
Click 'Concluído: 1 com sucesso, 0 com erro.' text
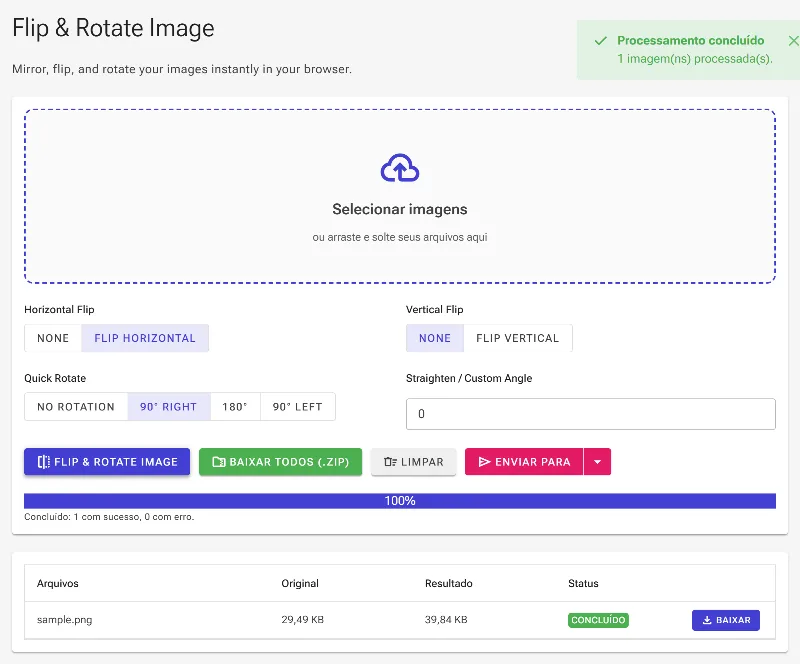109,517
